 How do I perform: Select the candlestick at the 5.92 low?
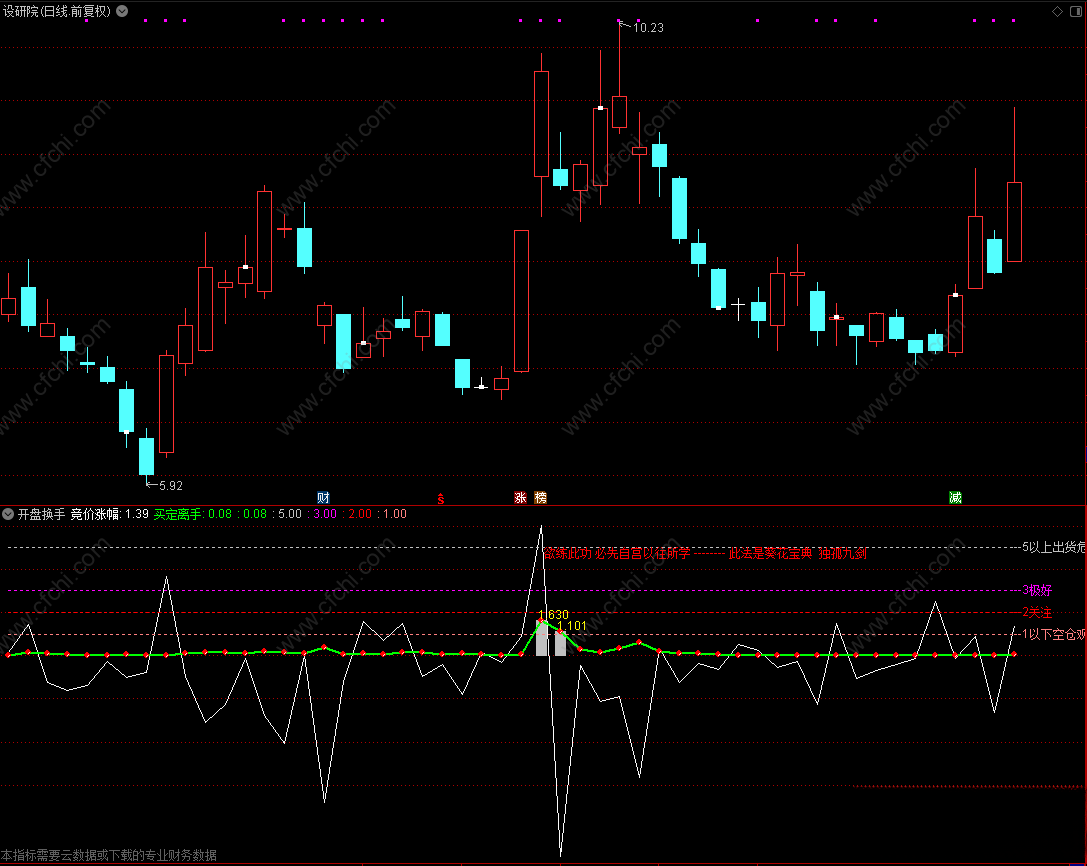pos(146,456)
